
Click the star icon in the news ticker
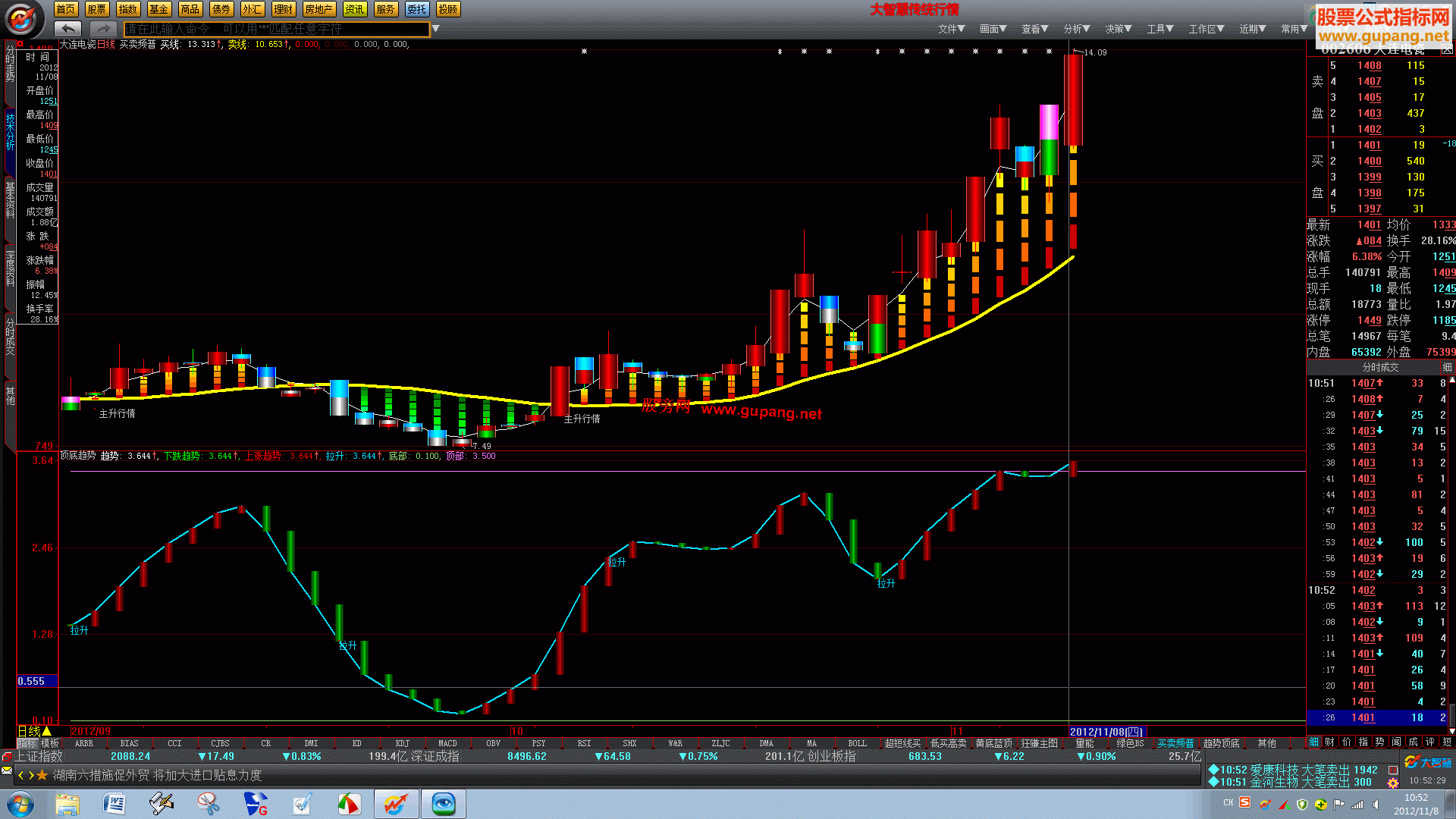coord(42,775)
